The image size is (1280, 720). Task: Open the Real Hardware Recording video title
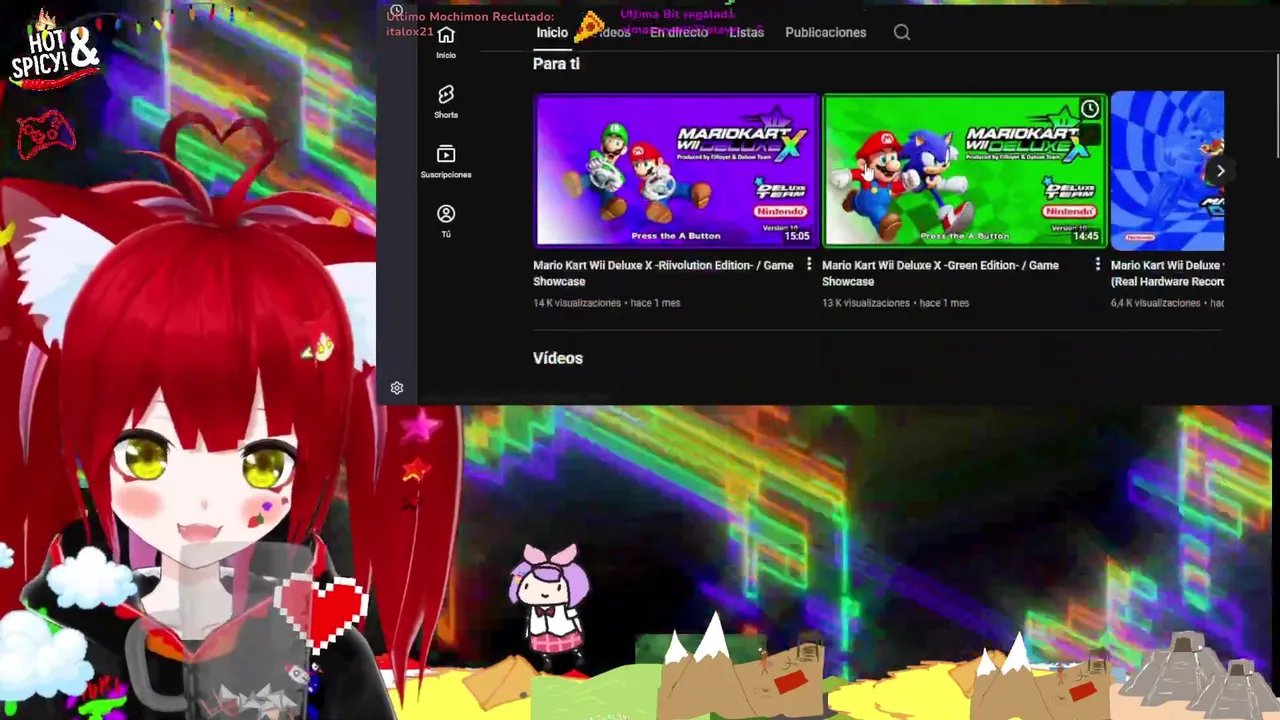pyautogui.click(x=1167, y=273)
